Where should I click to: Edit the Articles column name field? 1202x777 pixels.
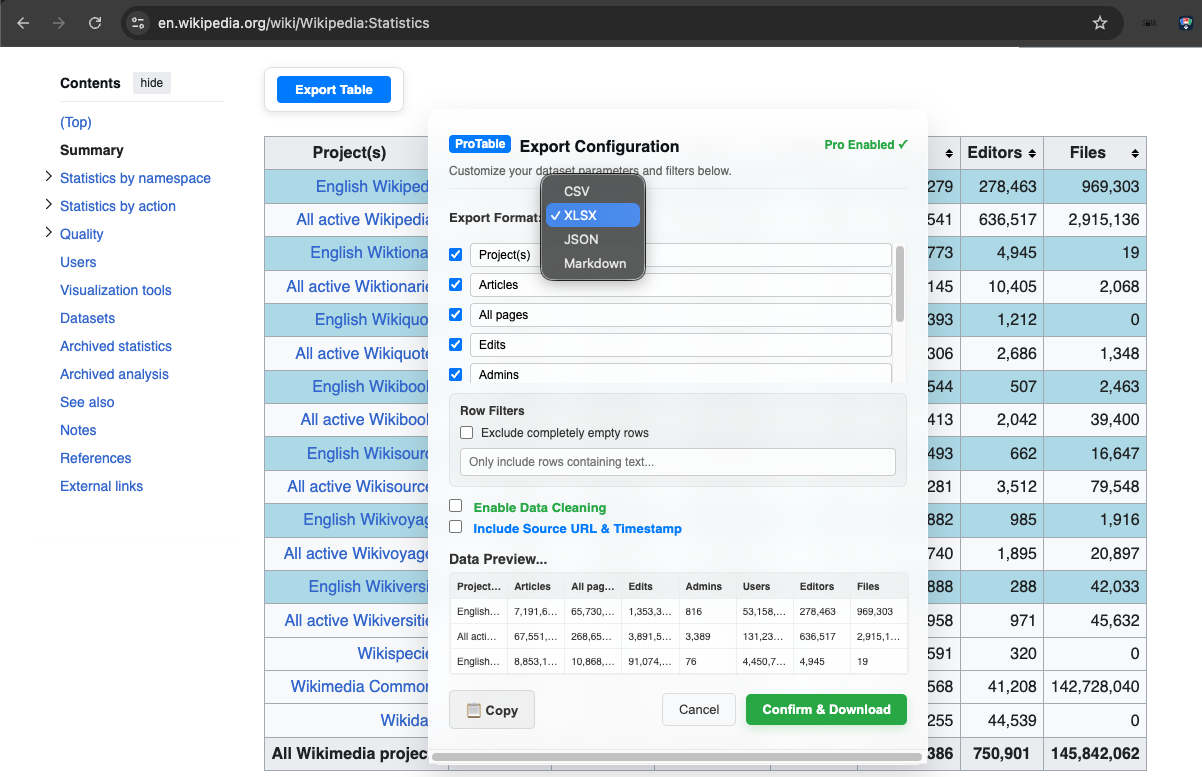[680, 285]
